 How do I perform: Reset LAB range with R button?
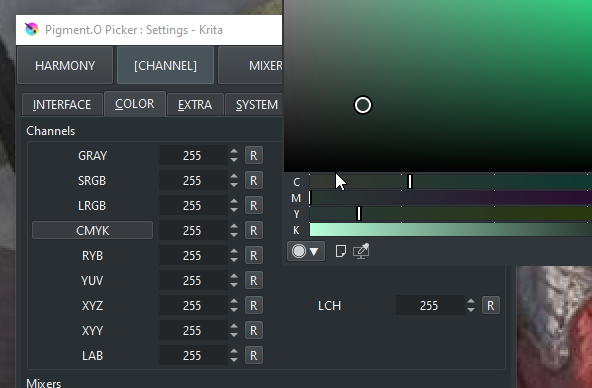pos(254,356)
